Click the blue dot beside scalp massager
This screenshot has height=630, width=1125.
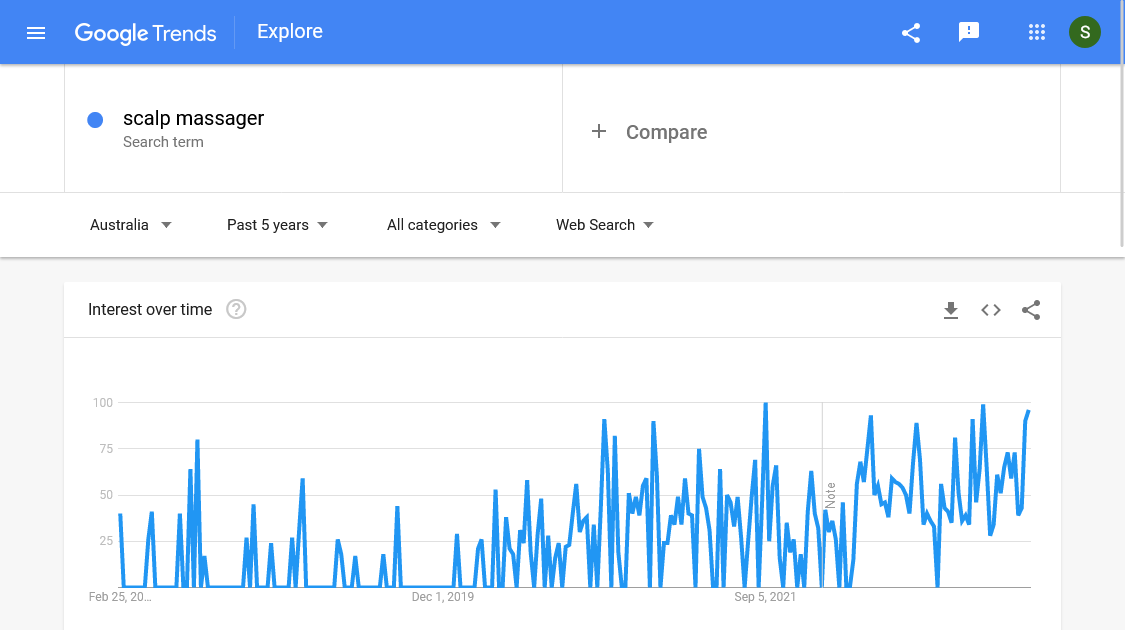coord(95,119)
